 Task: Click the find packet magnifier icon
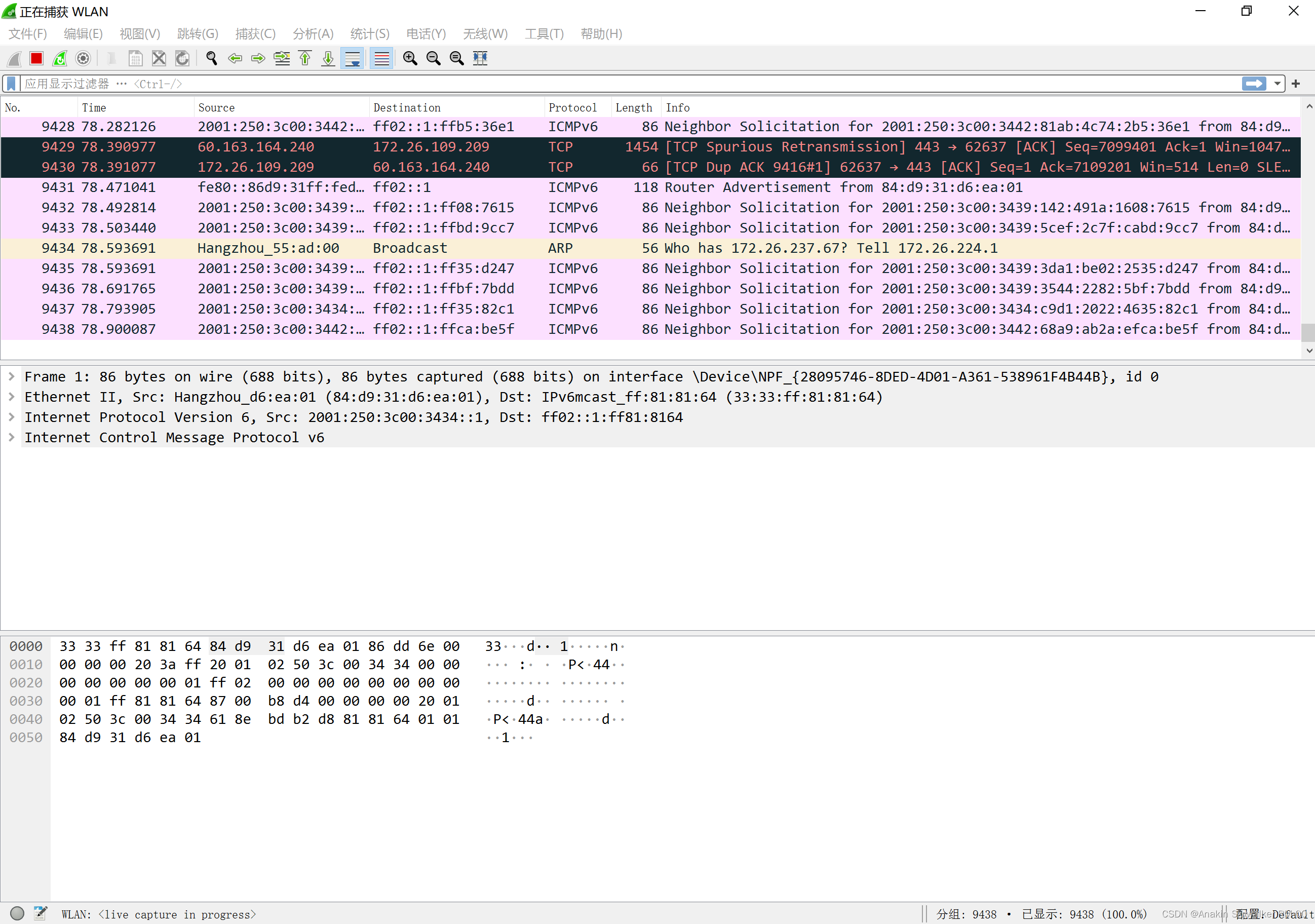(211, 58)
